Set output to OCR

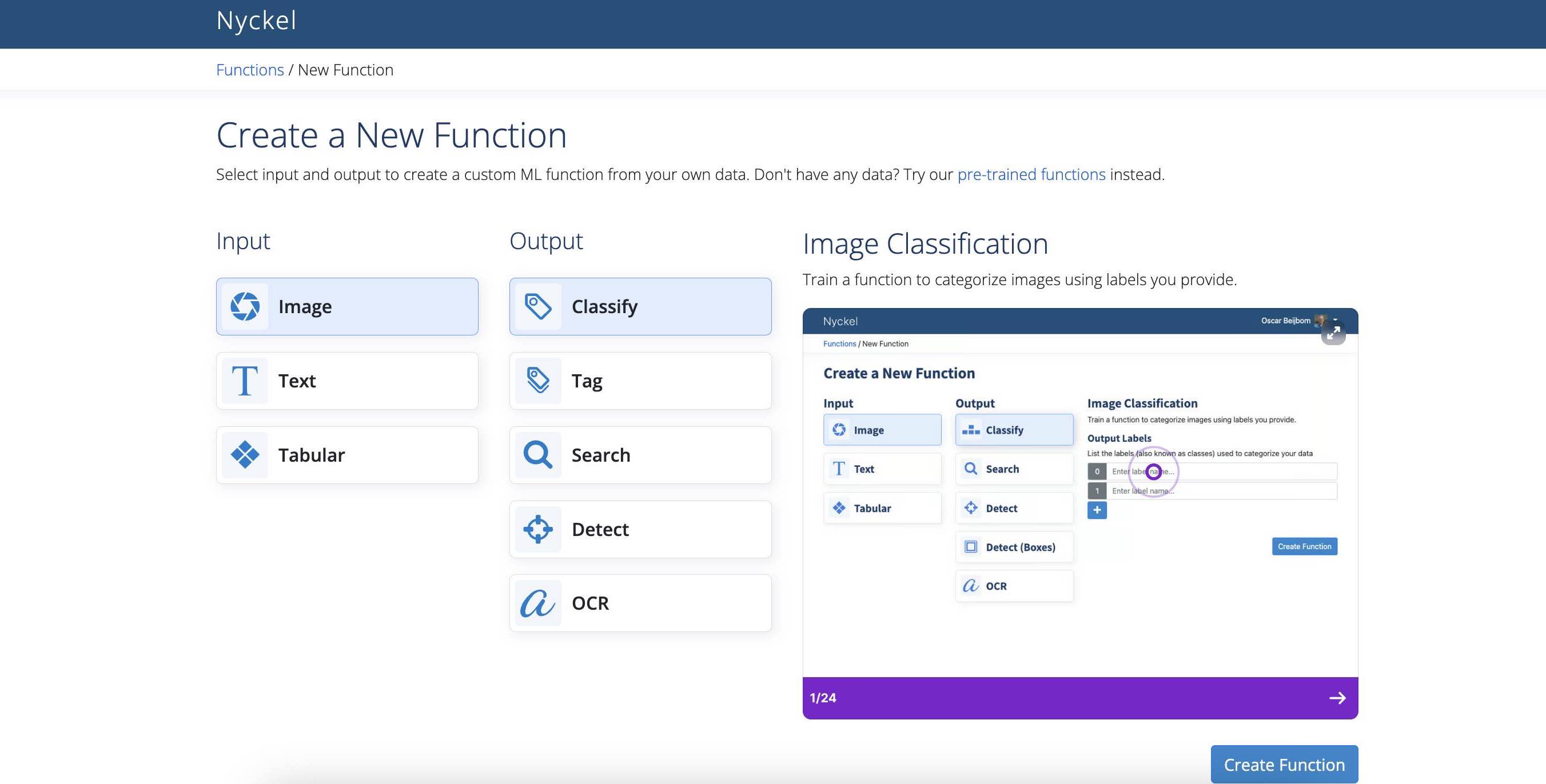click(640, 603)
